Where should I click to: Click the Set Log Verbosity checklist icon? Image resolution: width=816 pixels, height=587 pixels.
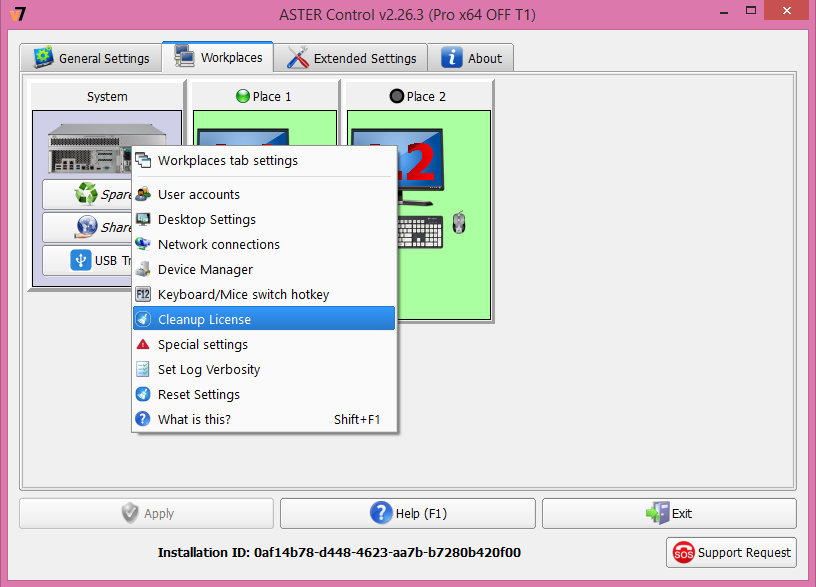(143, 369)
